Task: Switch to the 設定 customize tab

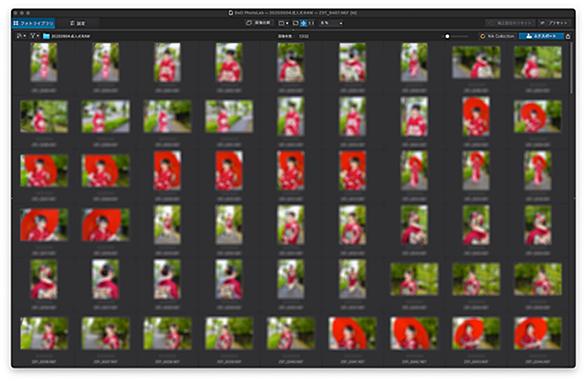Action: (x=78, y=23)
